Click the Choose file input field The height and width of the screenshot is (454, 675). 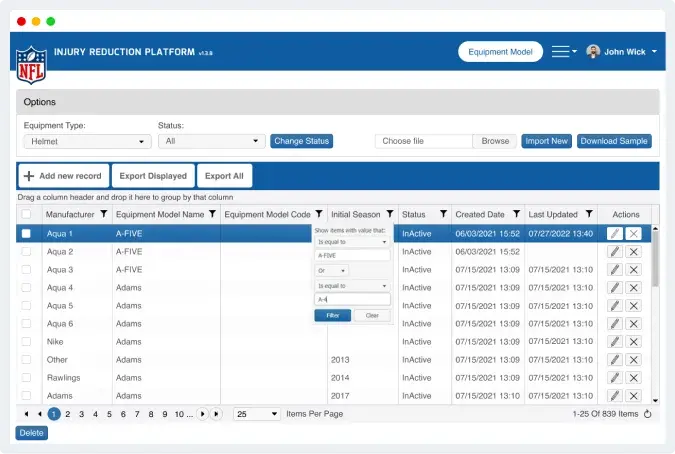[424, 141]
